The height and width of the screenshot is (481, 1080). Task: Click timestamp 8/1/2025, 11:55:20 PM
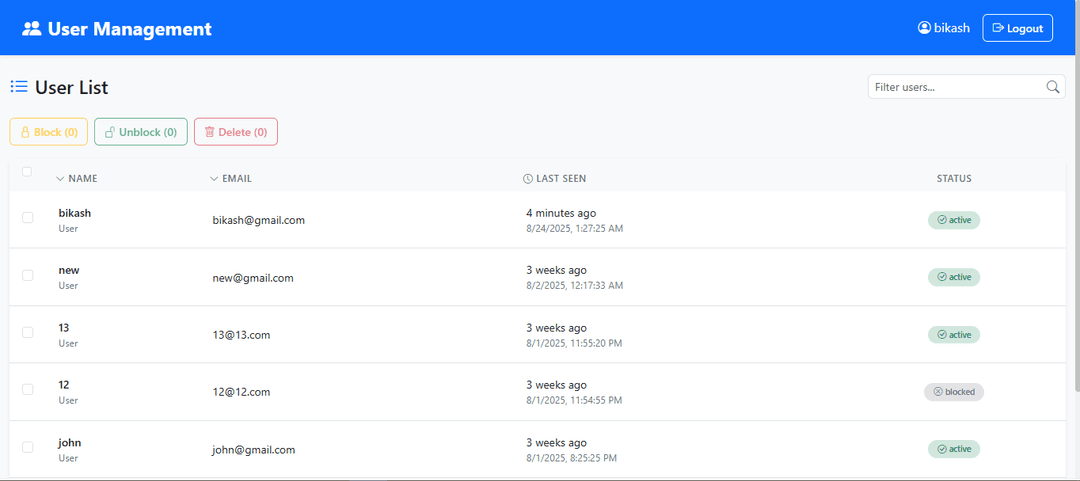point(574,342)
